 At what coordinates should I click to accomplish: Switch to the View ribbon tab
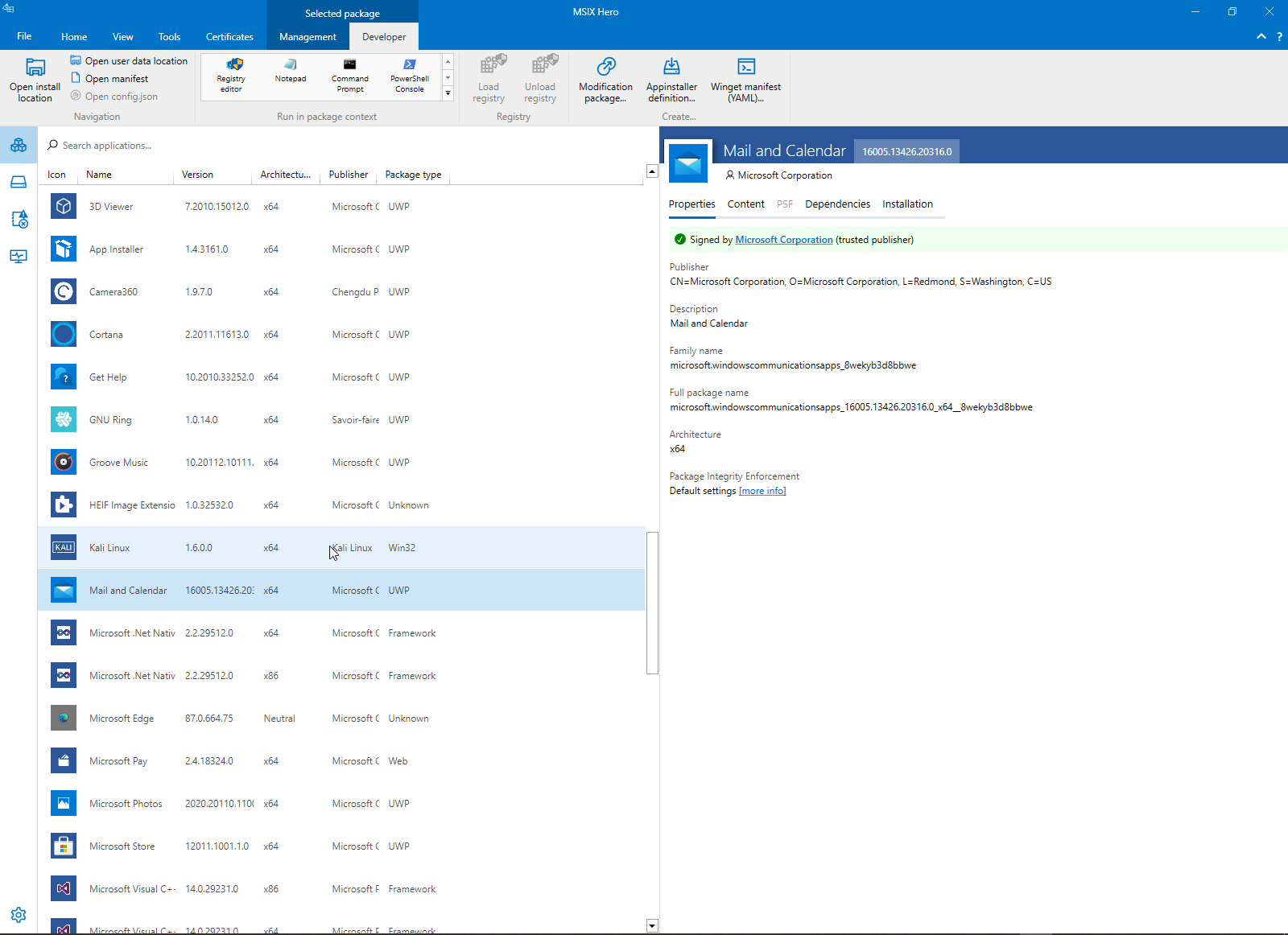pos(123,37)
